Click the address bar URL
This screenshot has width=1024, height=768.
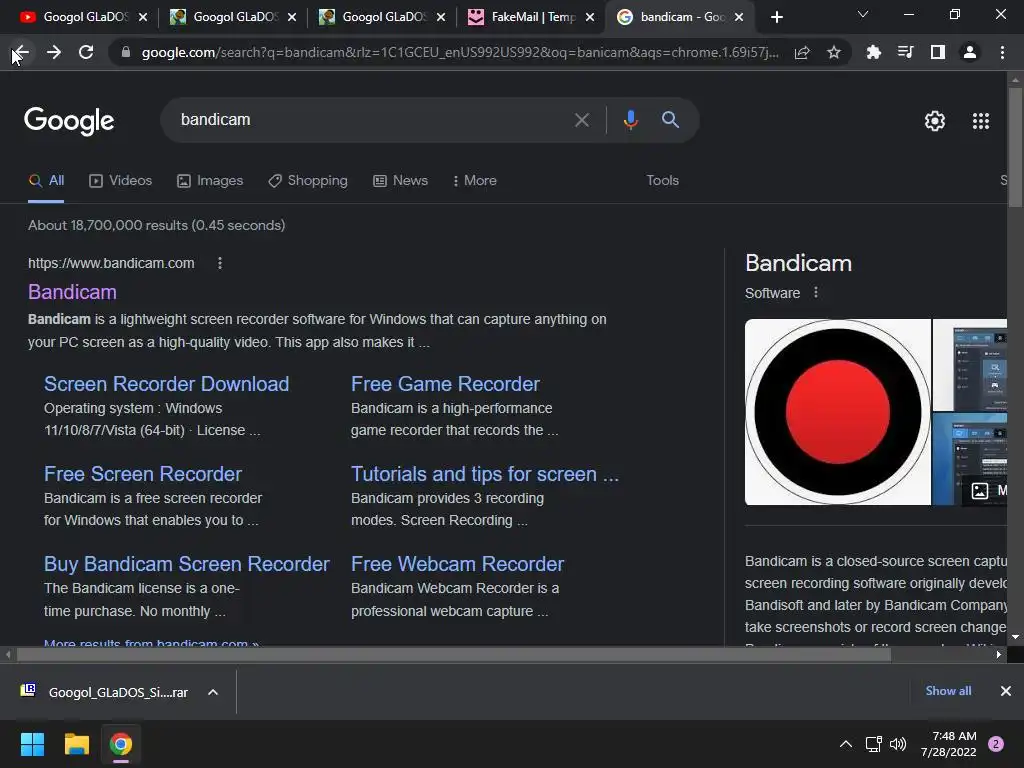coord(460,52)
